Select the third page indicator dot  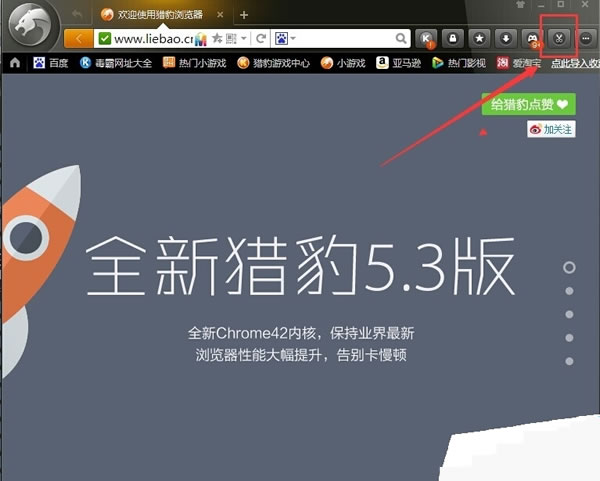(x=569, y=315)
